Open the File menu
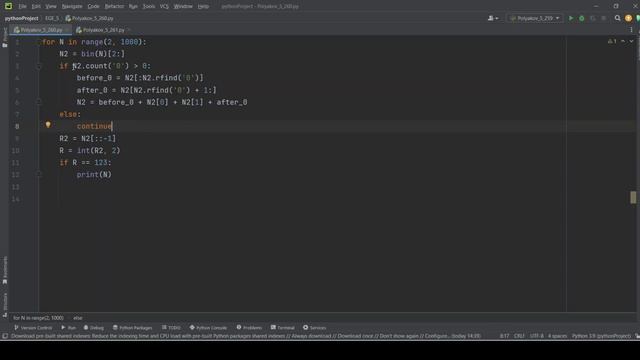Screen dimensions: 640x360 click(x=22, y=6)
